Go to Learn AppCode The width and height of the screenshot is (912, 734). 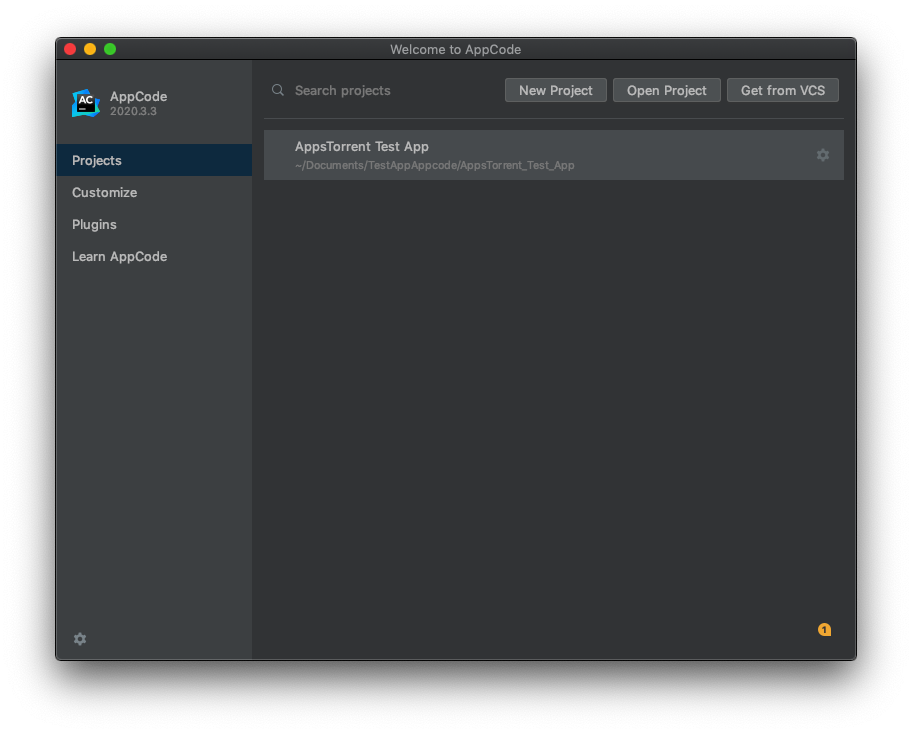(154, 256)
